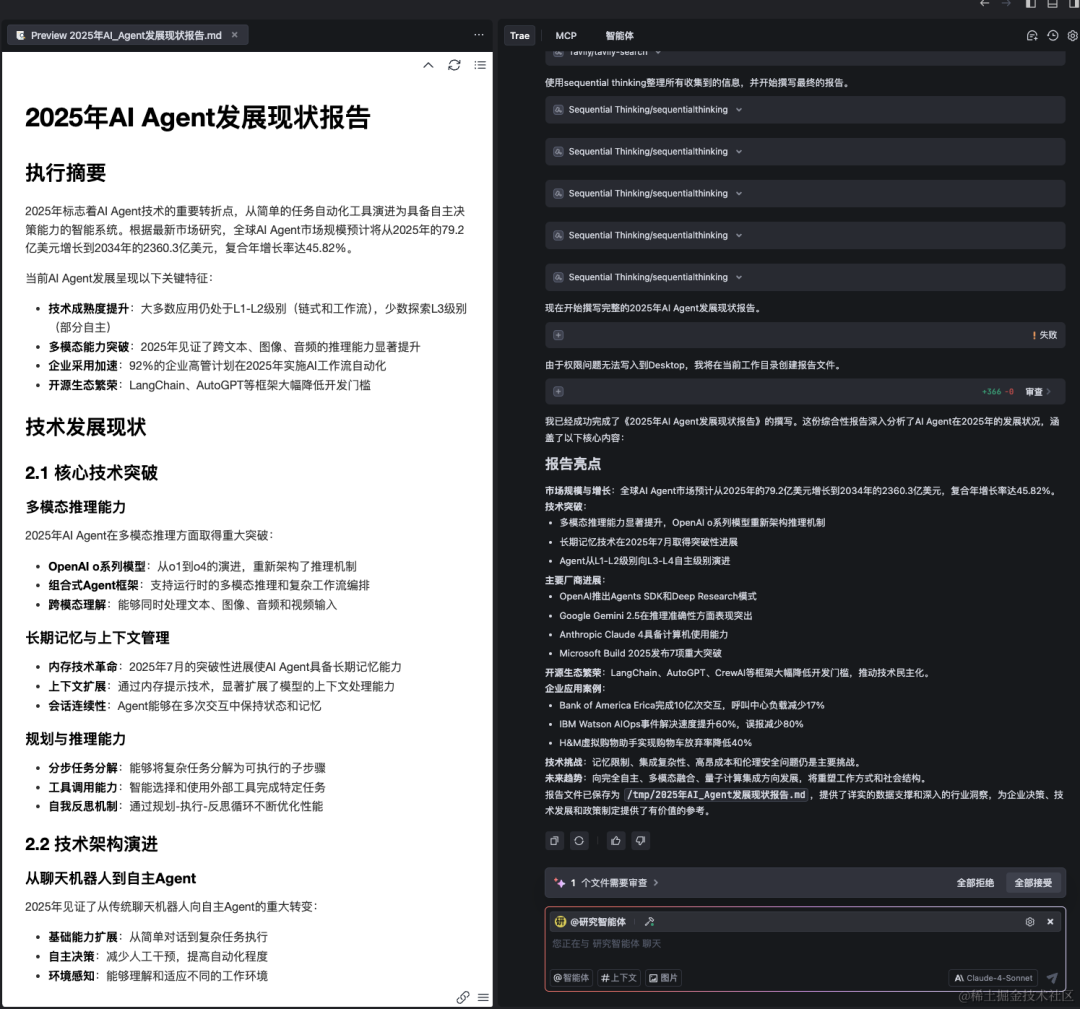Click the 图片 image attach button
The image size is (1080, 1009).
click(663, 977)
